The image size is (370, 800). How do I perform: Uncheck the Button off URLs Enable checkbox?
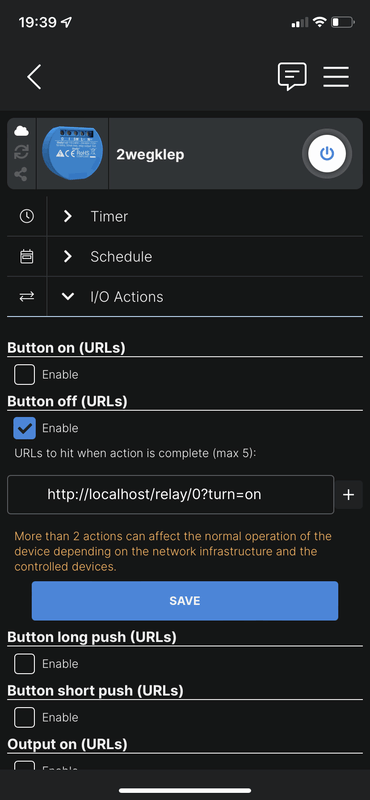coord(24,428)
